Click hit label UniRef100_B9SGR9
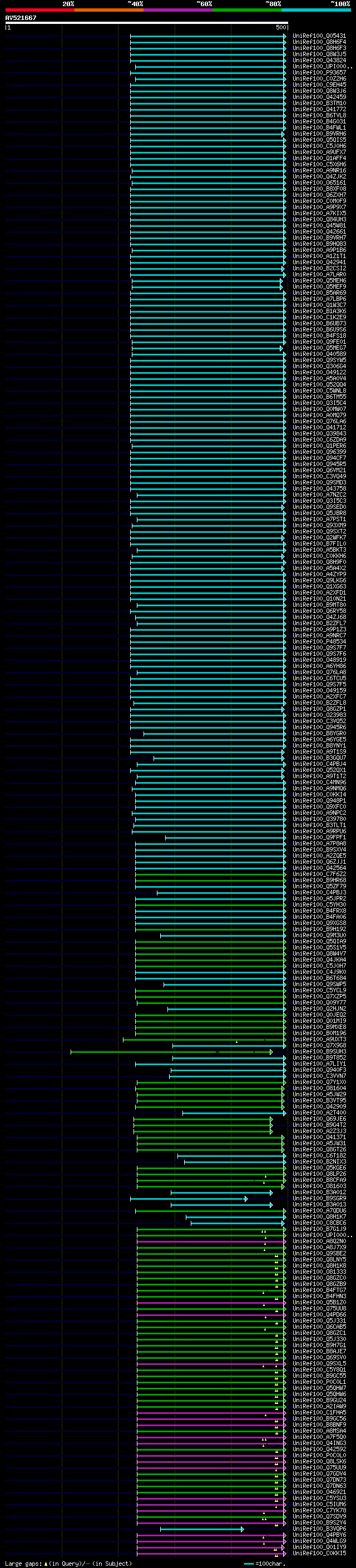 pyautogui.click(x=319, y=1199)
